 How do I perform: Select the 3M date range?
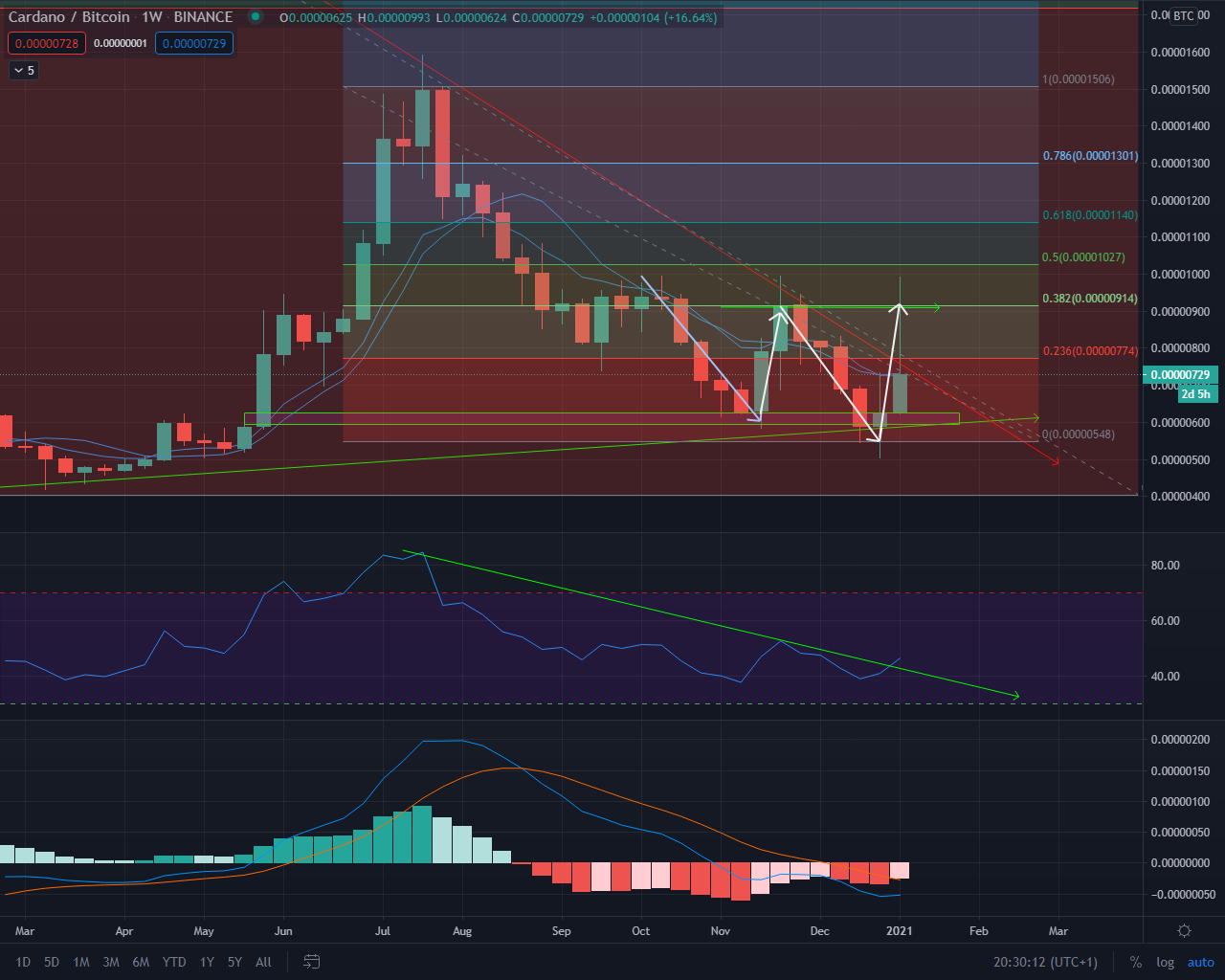tap(111, 962)
